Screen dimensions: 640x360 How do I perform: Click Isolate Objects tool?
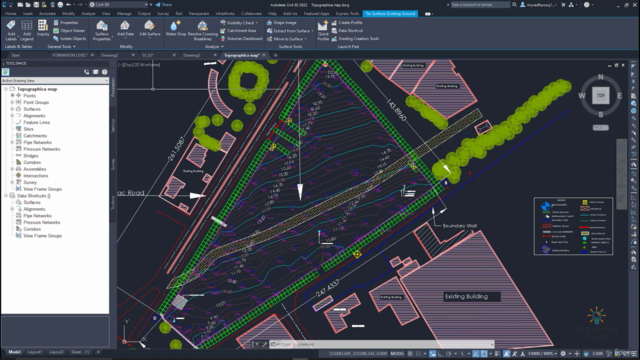pos(70,38)
